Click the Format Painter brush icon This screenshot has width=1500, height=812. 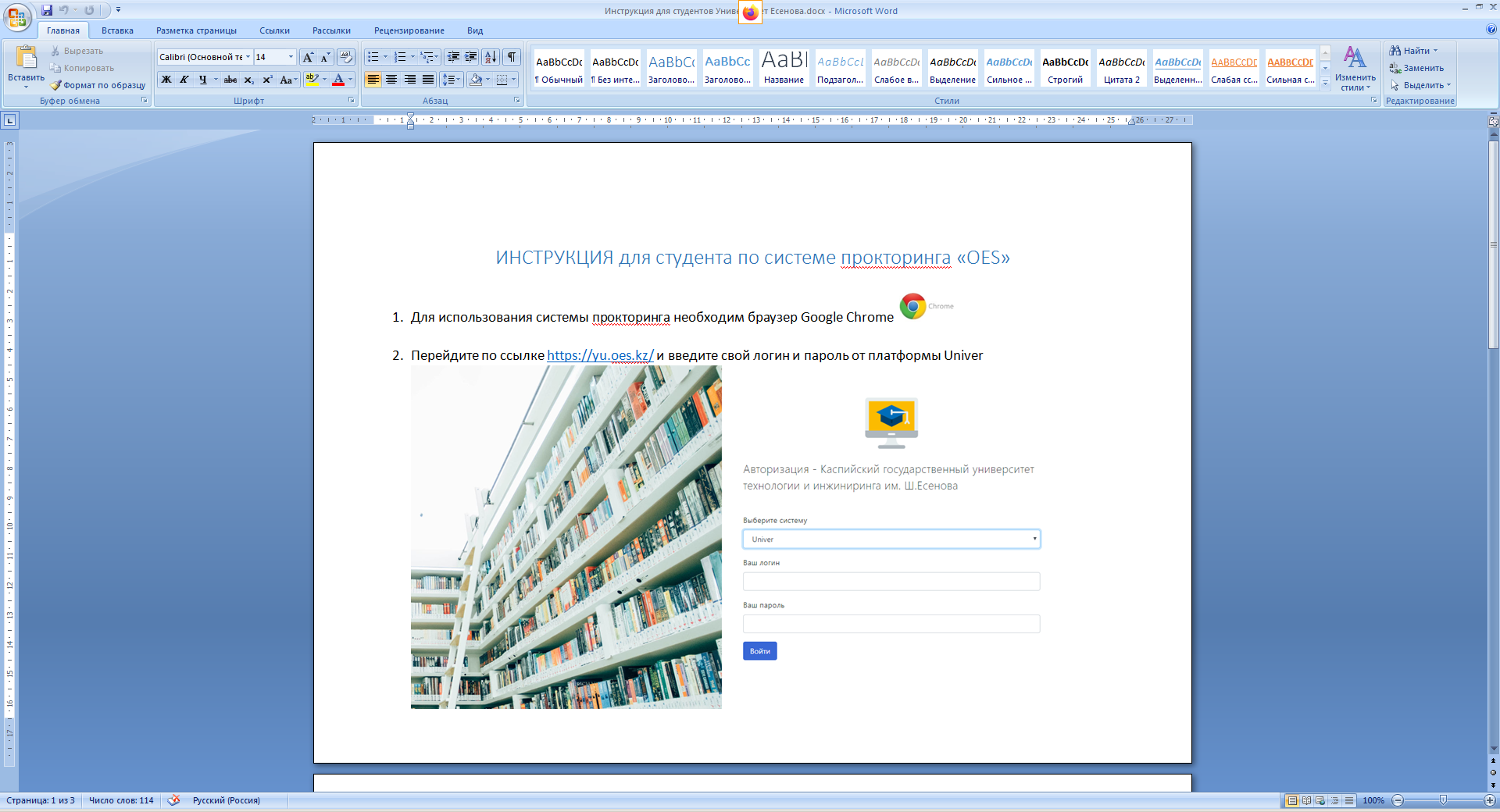coord(55,85)
